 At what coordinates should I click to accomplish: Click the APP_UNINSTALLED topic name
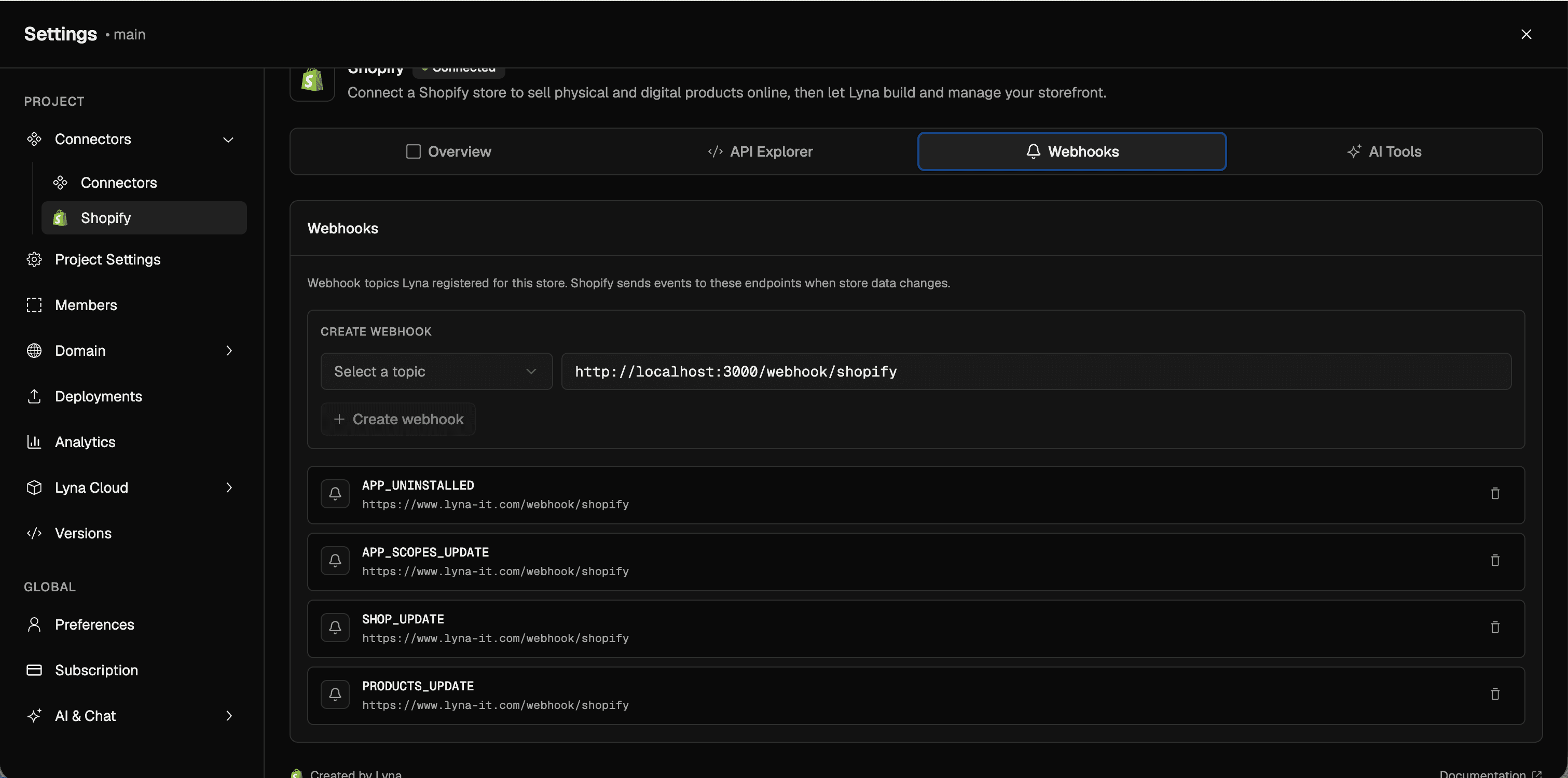pyautogui.click(x=418, y=485)
